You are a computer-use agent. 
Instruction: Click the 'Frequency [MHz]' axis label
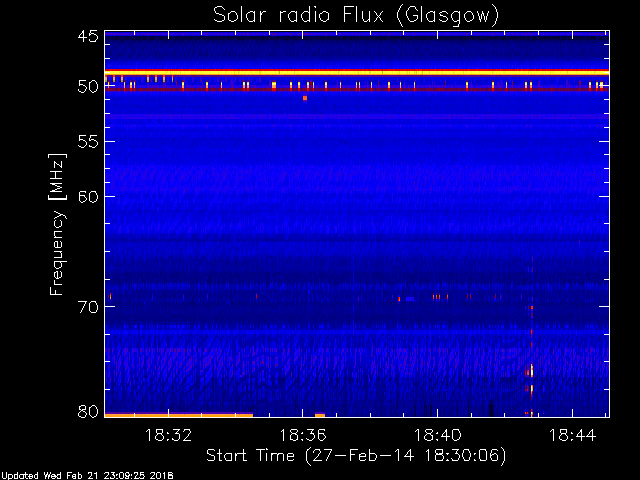click(57, 224)
